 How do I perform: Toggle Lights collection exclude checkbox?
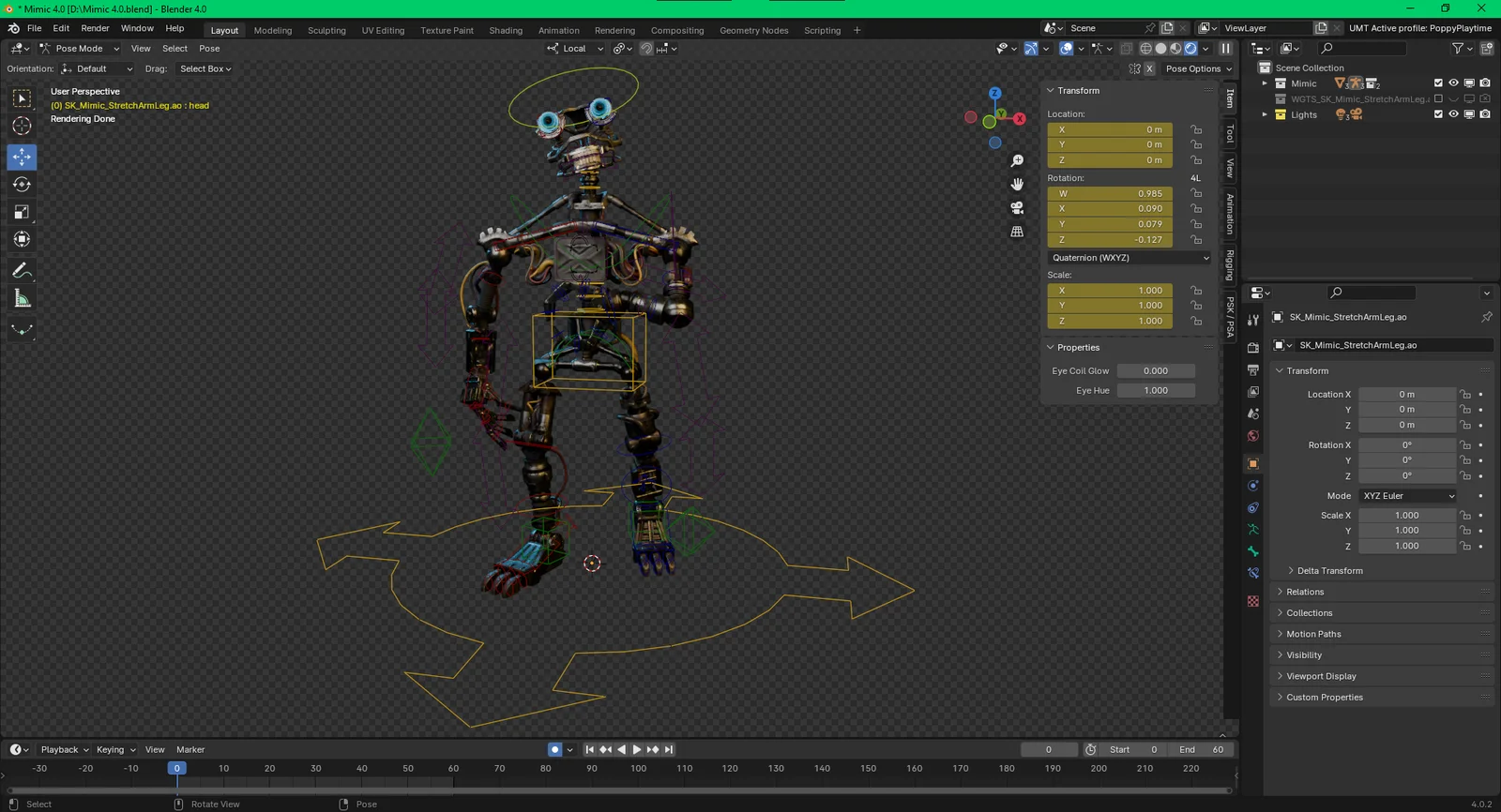(1438, 114)
